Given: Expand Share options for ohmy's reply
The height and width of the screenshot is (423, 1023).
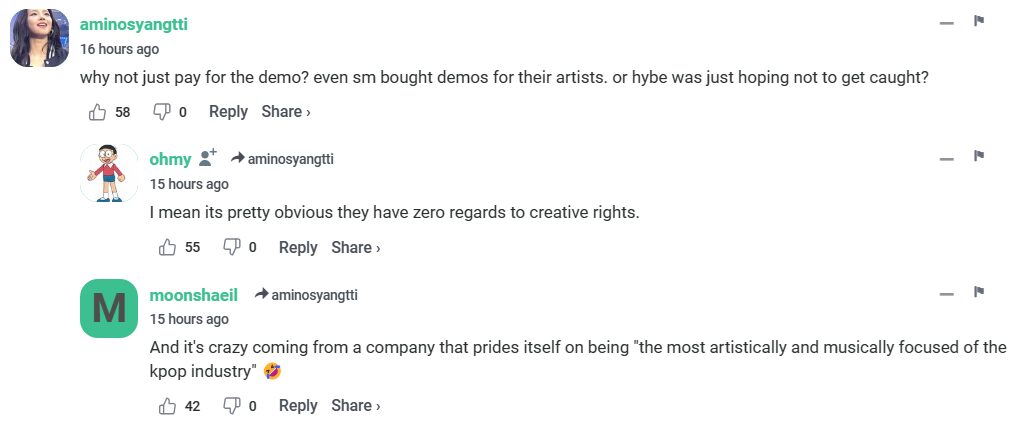Looking at the screenshot, I should (x=356, y=247).
